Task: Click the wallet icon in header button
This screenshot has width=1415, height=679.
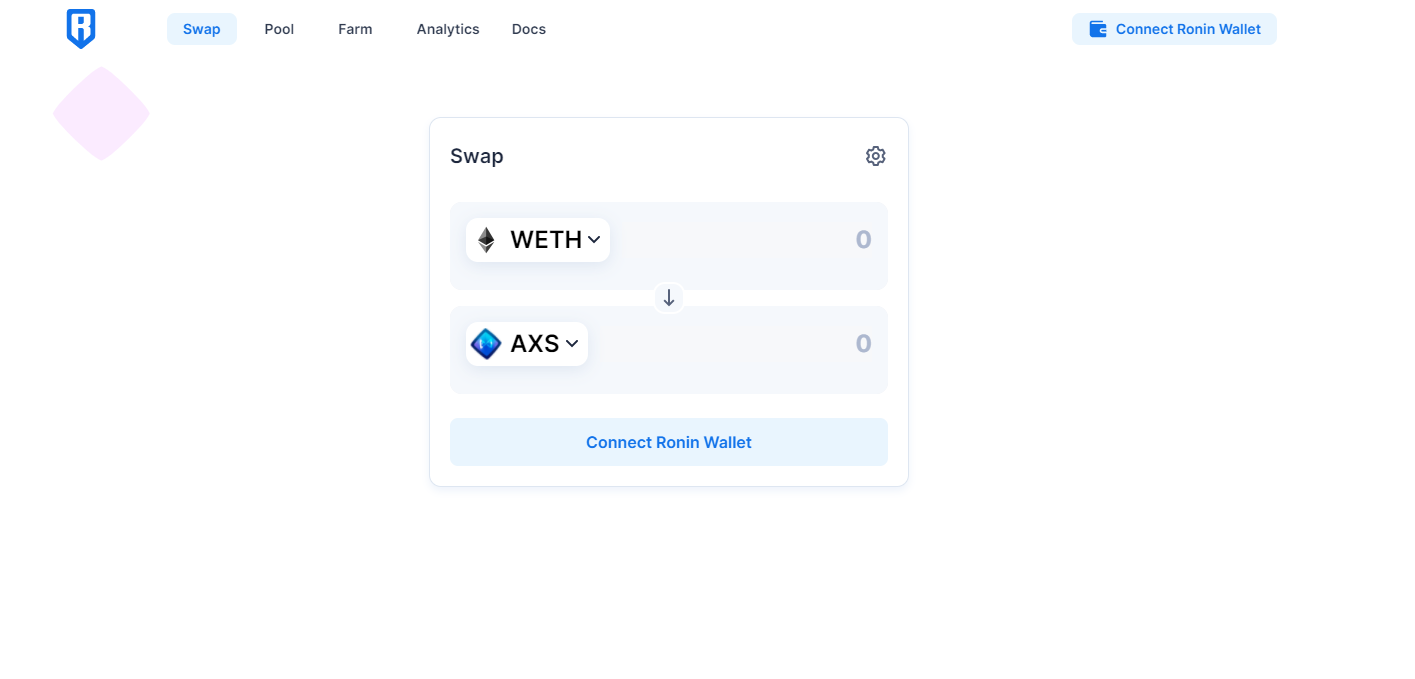Action: [1098, 29]
